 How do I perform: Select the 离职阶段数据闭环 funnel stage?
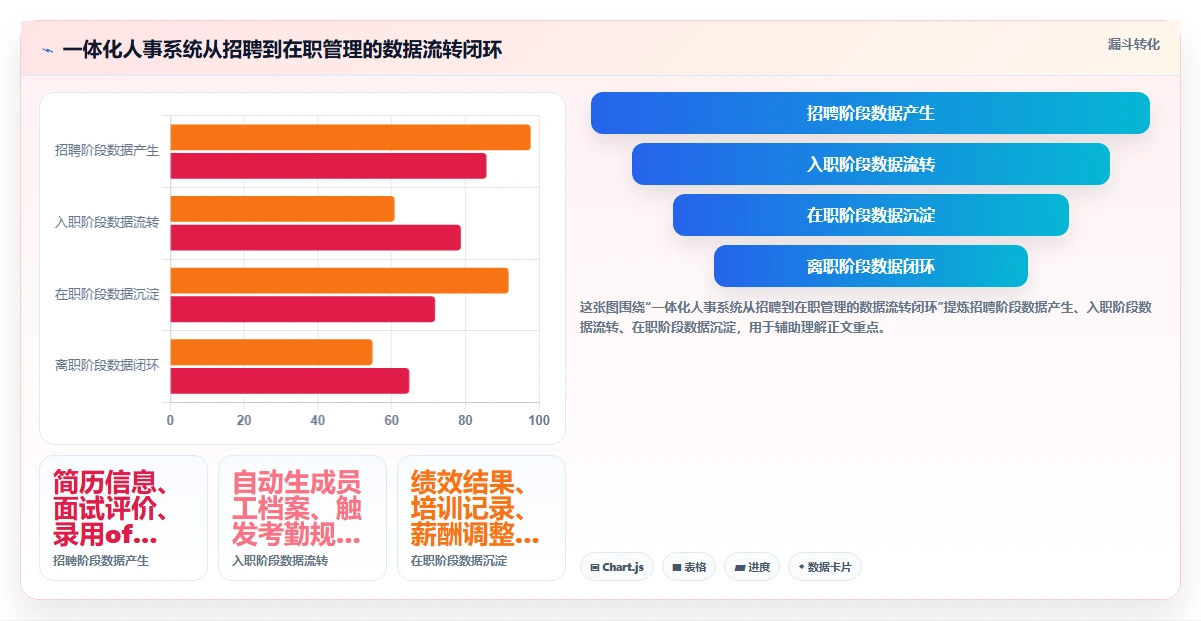point(870,266)
